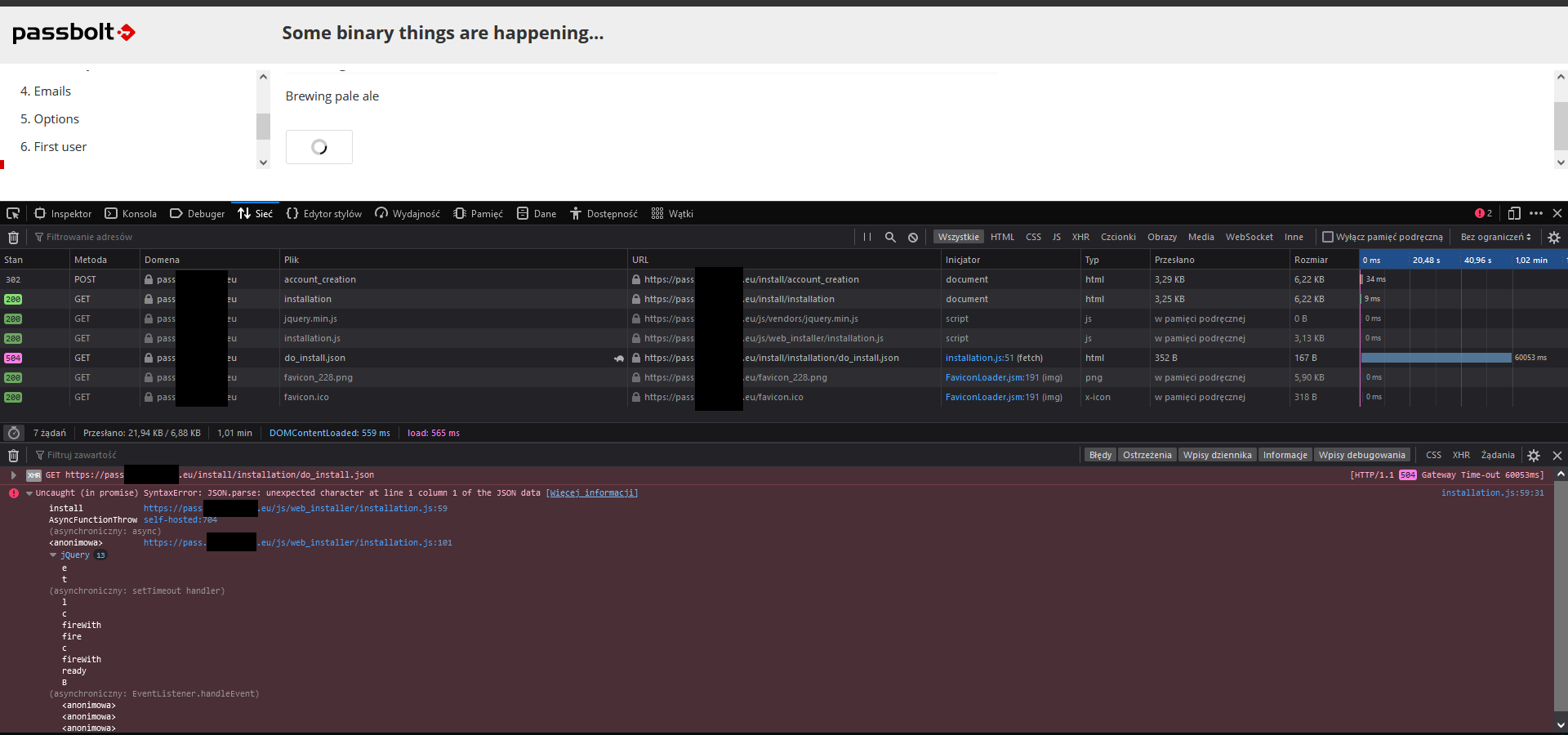Toggle the Ostrzeżenia console filter
Image resolution: width=1568 pixels, height=735 pixels.
1147,455
